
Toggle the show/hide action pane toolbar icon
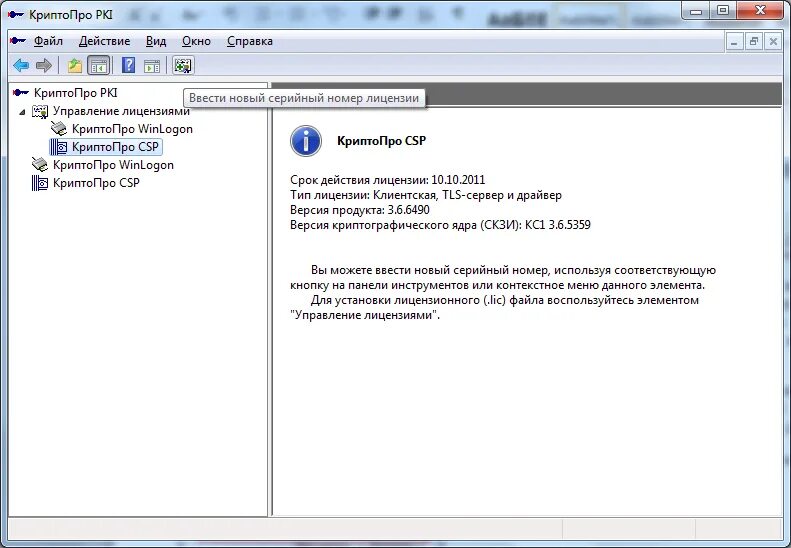coord(152,65)
